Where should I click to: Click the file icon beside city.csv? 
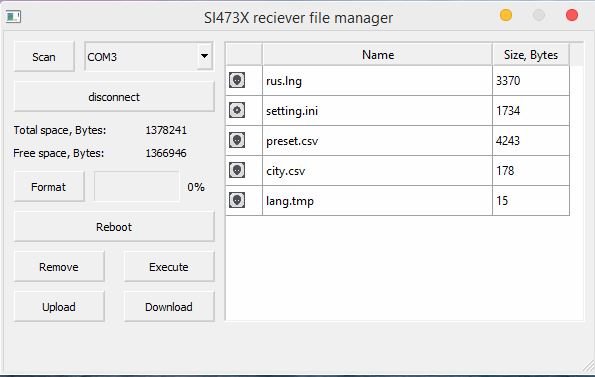coord(237,170)
